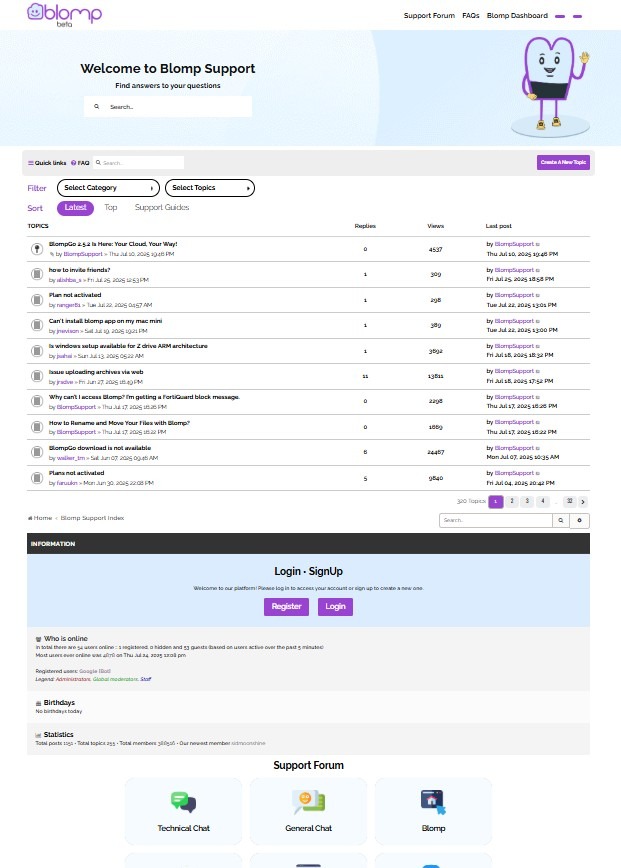The height and width of the screenshot is (868, 621).
Task: Go to page 3 of topics
Action: point(527,501)
